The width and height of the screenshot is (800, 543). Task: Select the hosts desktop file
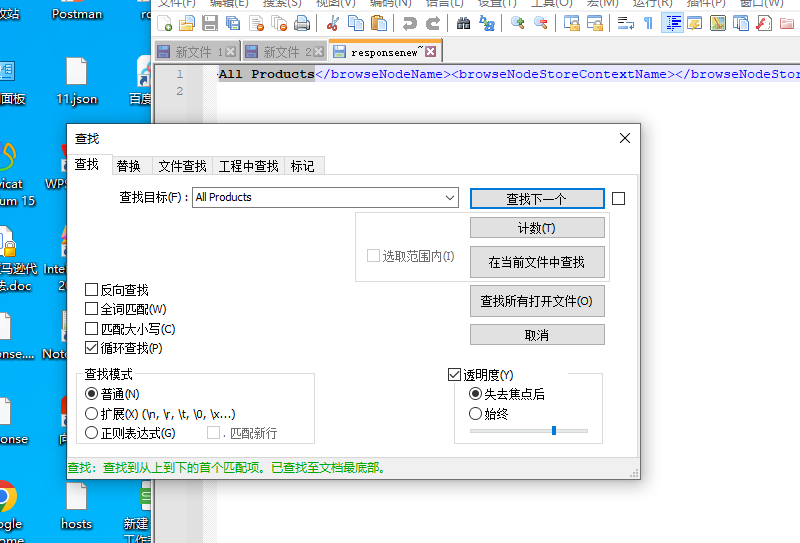click(77, 507)
